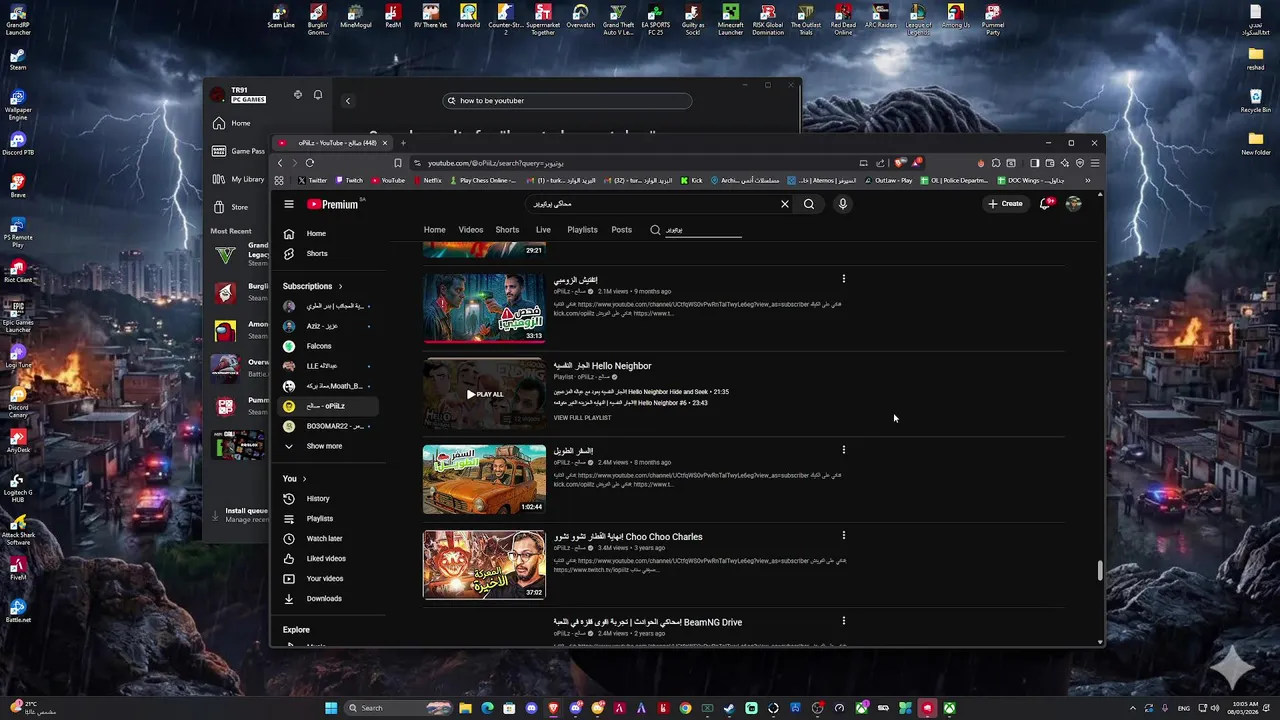Open Falcons subscription channel

pyautogui.click(x=329, y=346)
